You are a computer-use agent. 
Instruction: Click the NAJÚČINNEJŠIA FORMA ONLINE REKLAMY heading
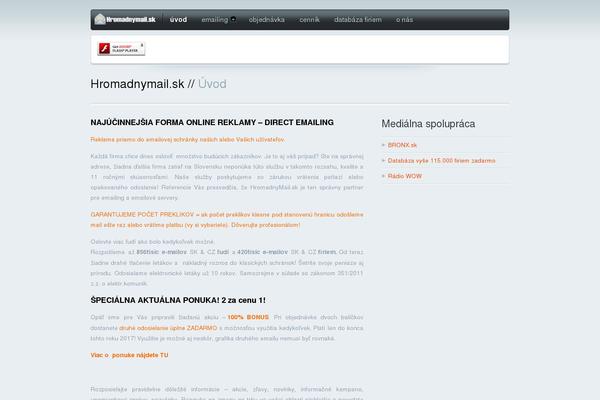pos(212,122)
